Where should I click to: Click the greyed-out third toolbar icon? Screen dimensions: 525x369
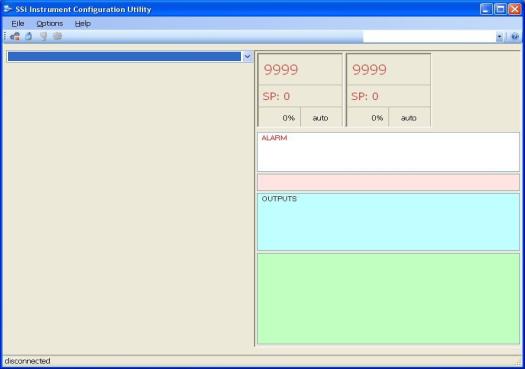pyautogui.click(x=44, y=36)
